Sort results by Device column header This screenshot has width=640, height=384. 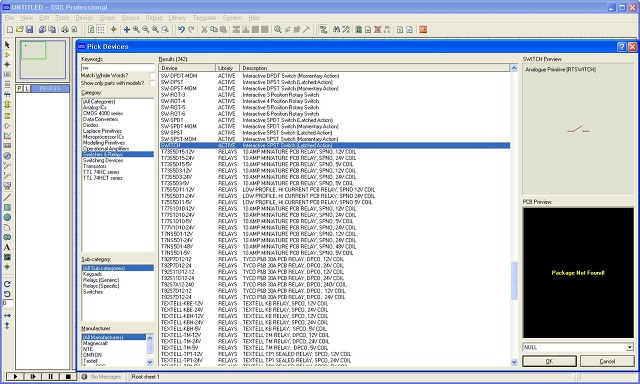tap(187, 68)
